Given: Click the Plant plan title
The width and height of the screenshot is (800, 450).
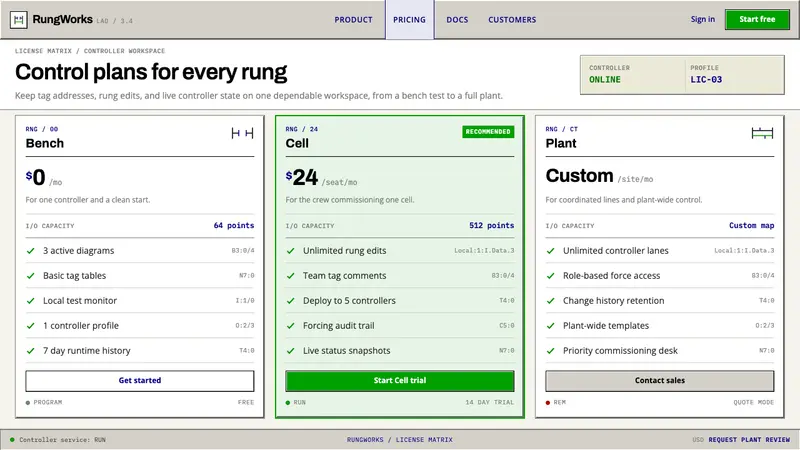Looking at the screenshot, I should coord(561,143).
